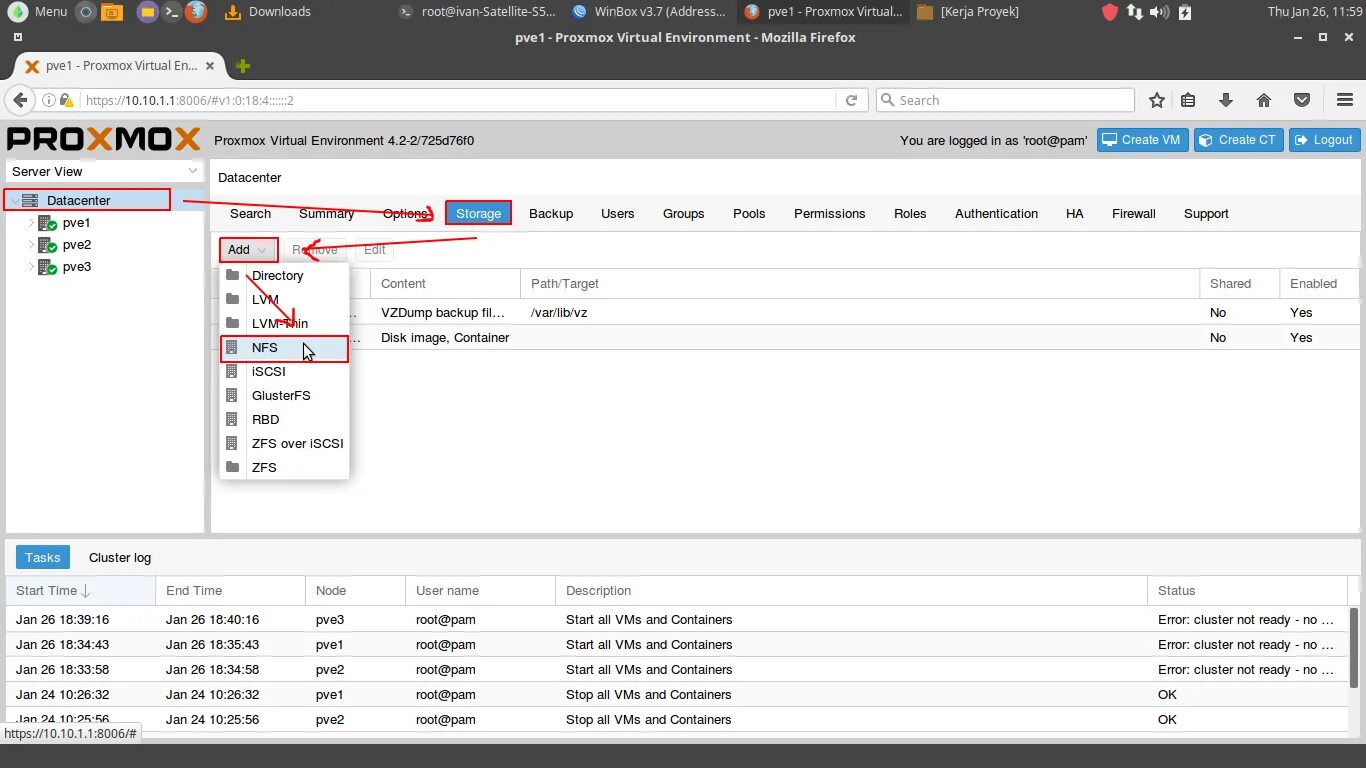Launch Firefox from the panel launcher
The image size is (1366, 768).
point(196,12)
